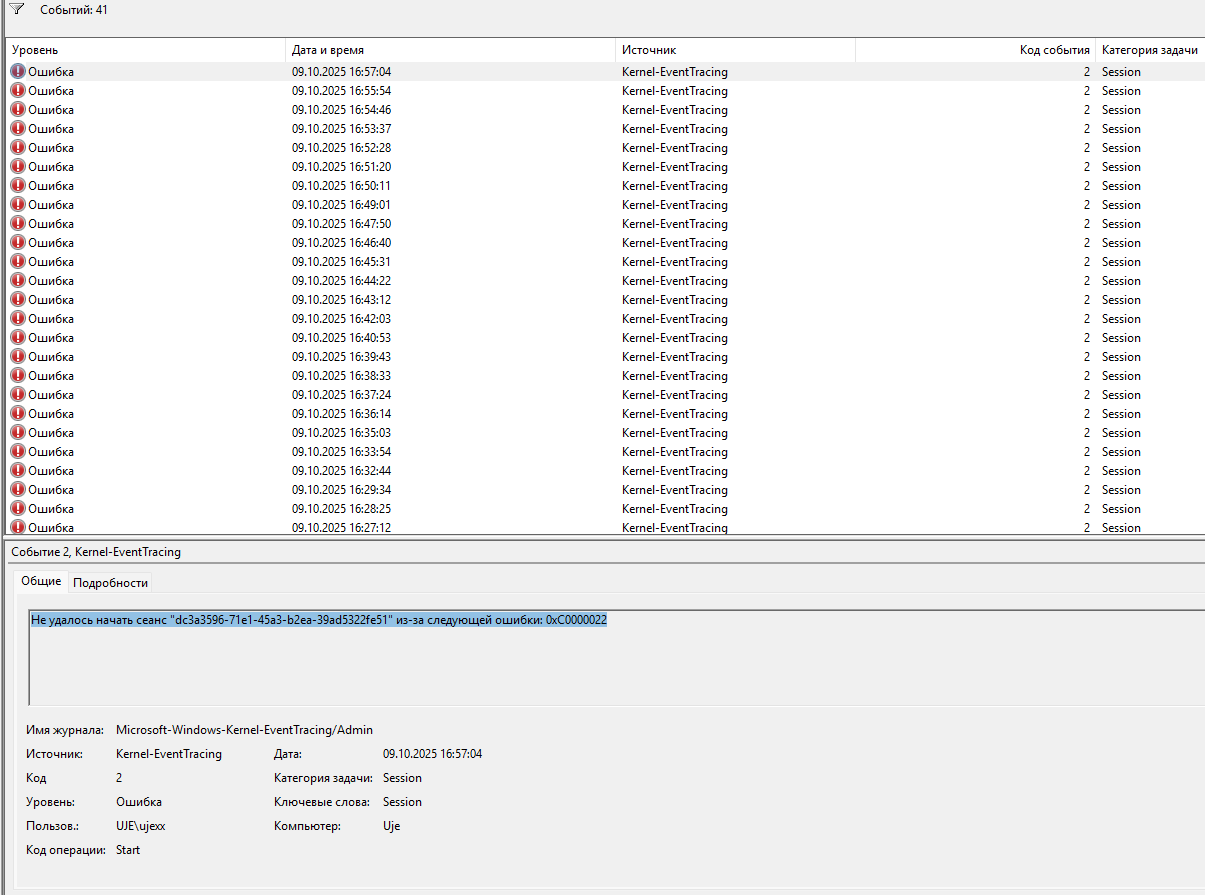Click the error icon of the 16:52:28 event
This screenshot has width=1205, height=895.
(x=18, y=148)
